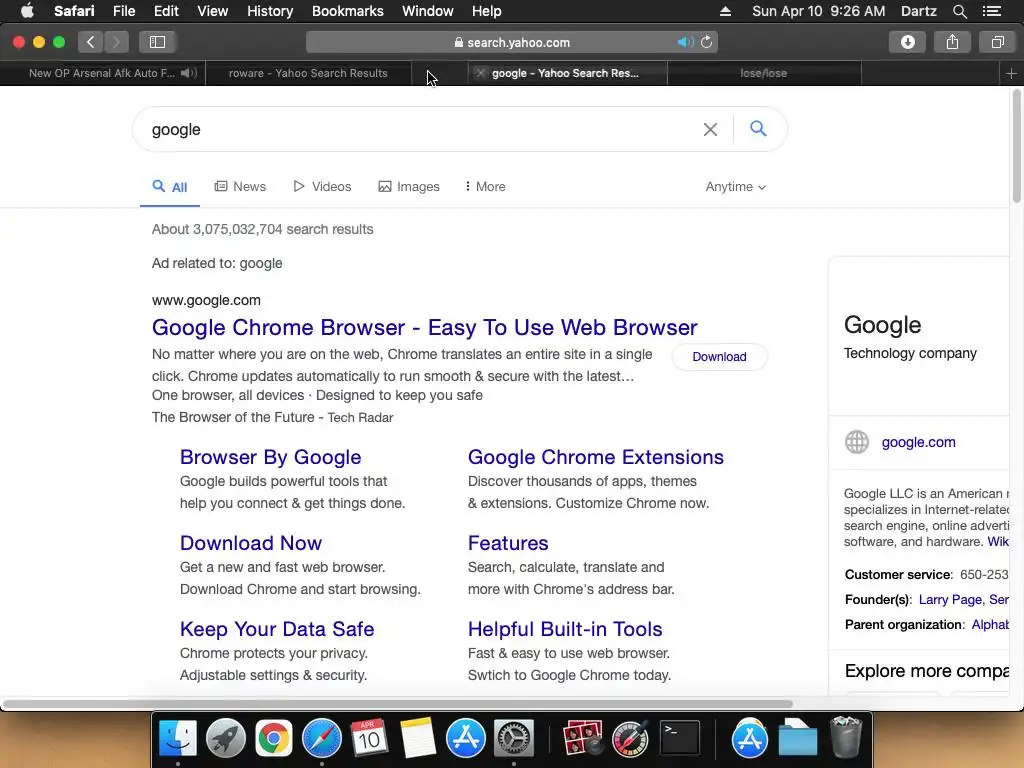Open the Safari menu
This screenshot has width=1024, height=768.
coord(74,11)
